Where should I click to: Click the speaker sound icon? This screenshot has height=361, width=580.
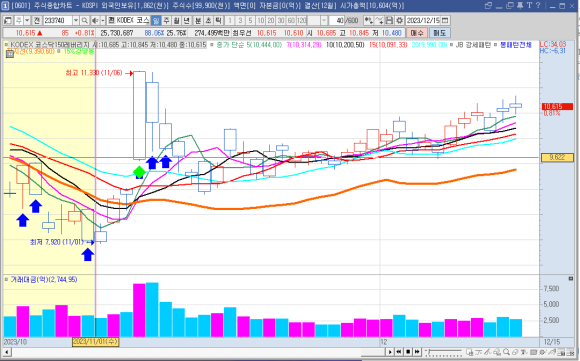click(x=95, y=20)
